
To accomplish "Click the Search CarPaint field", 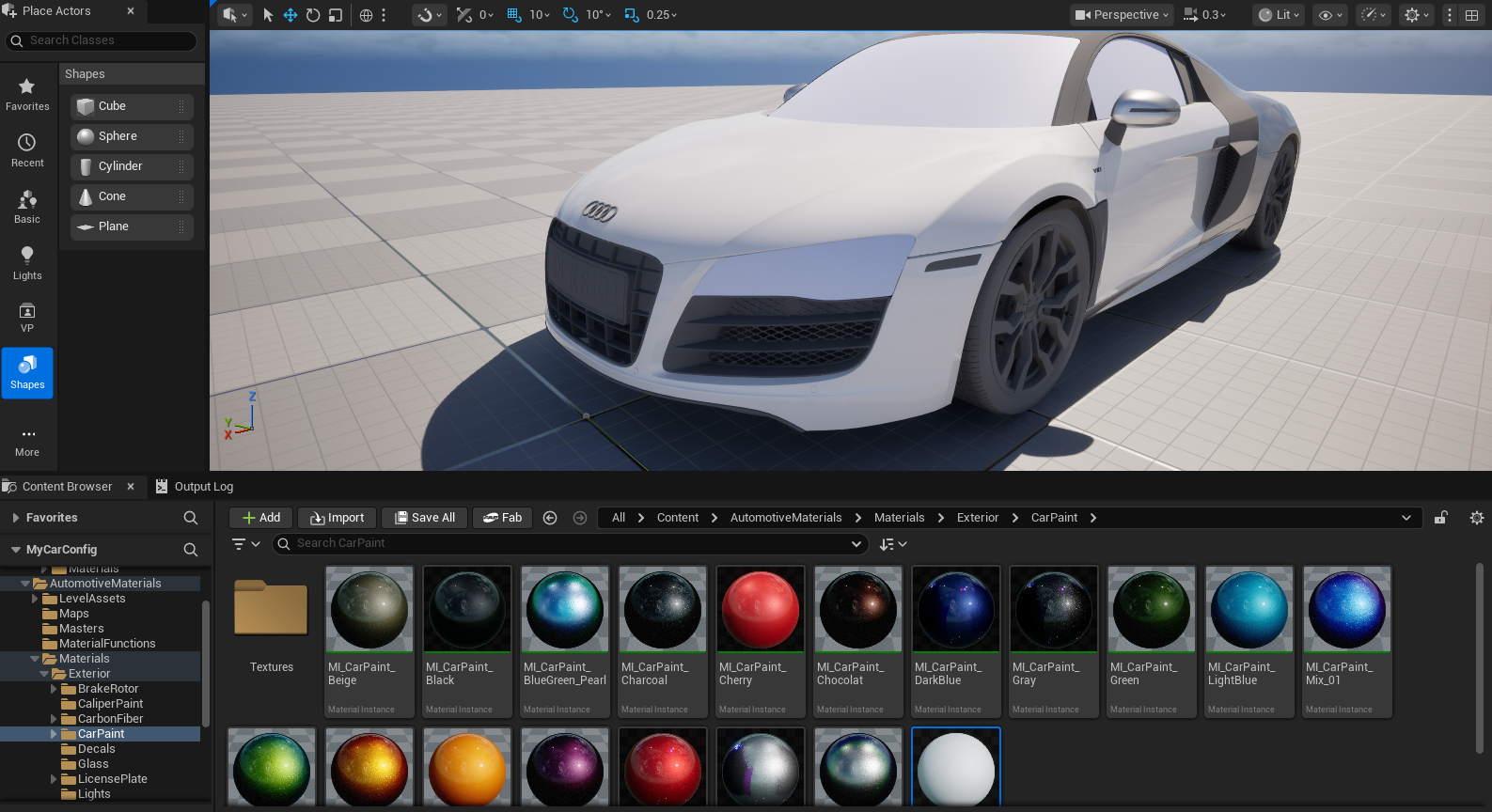I will pos(570,544).
